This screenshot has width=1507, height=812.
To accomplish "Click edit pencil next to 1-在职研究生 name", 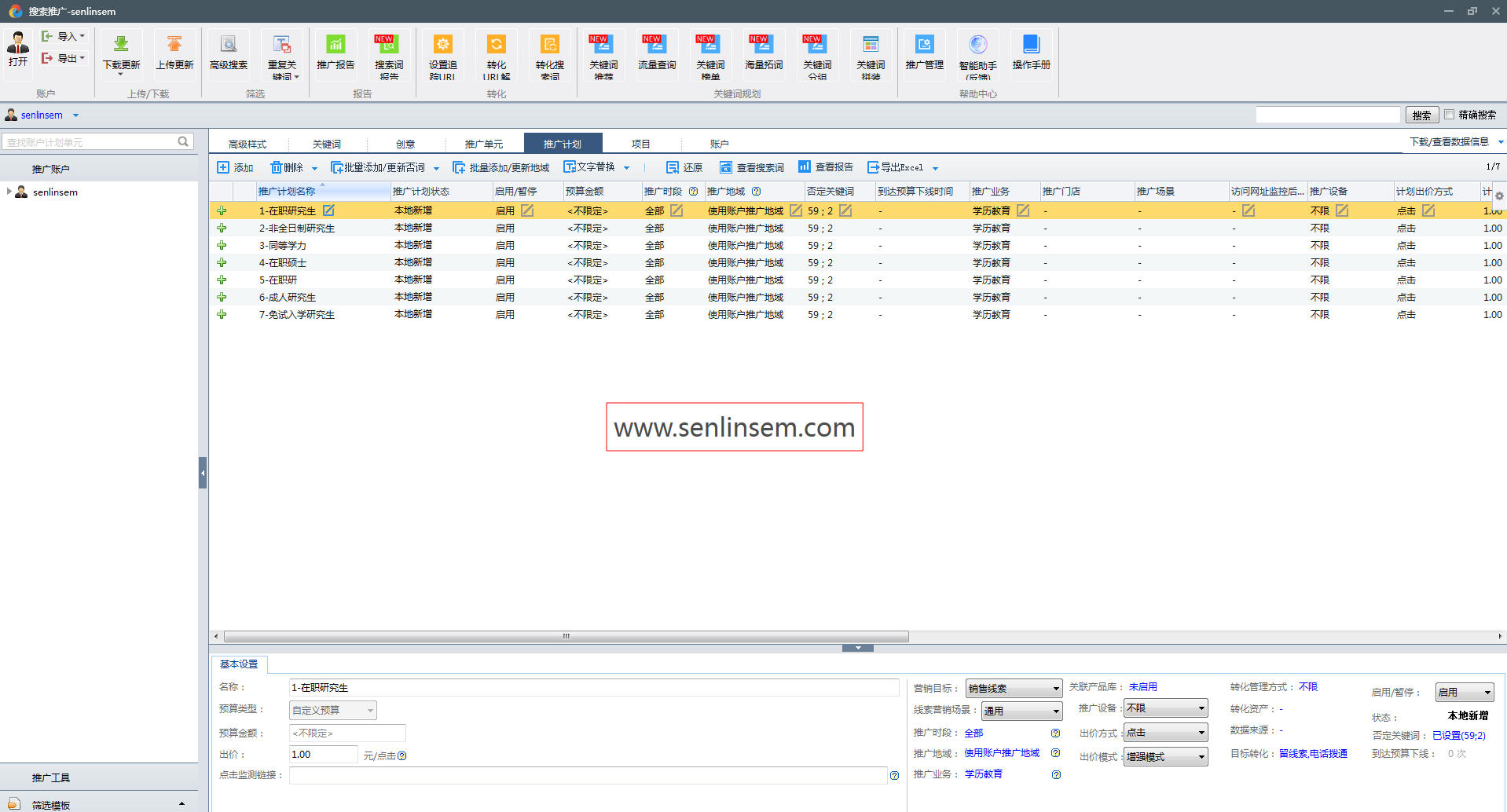I will 328,210.
